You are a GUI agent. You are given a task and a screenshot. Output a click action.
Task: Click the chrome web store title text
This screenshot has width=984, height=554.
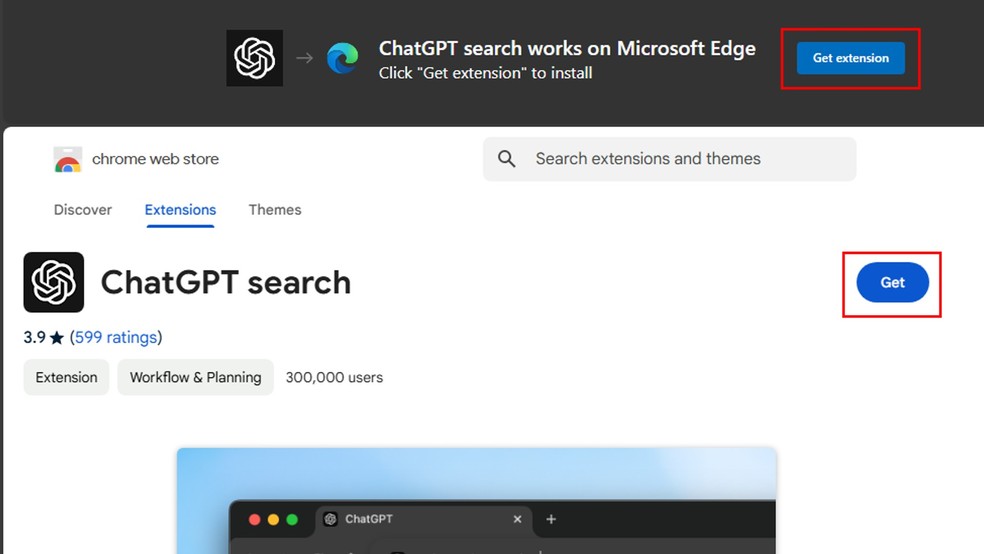coord(156,159)
